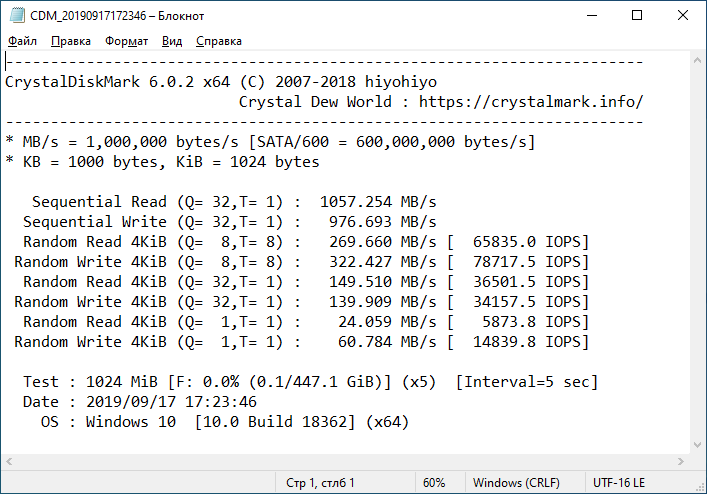Screen dimensions: 707x494
Task: Click the Windows 10 Build 18362 line
Action: click(x=225, y=422)
